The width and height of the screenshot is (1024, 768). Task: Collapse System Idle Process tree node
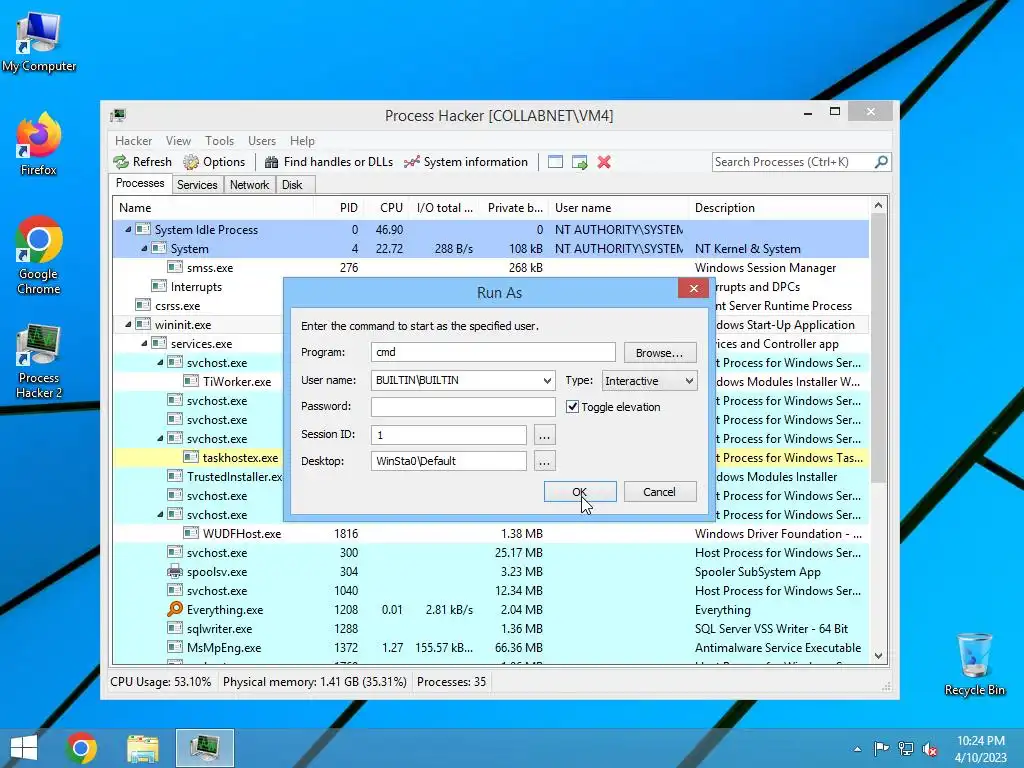coord(128,229)
